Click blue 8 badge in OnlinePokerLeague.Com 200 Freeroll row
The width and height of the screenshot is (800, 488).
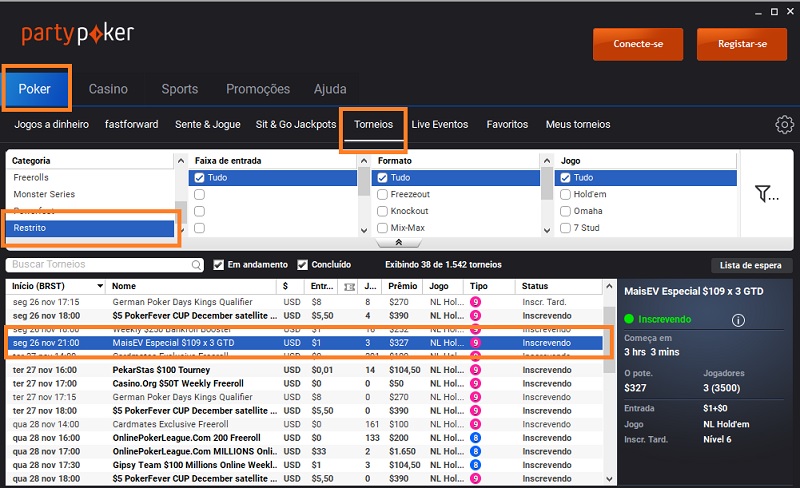tap(475, 438)
